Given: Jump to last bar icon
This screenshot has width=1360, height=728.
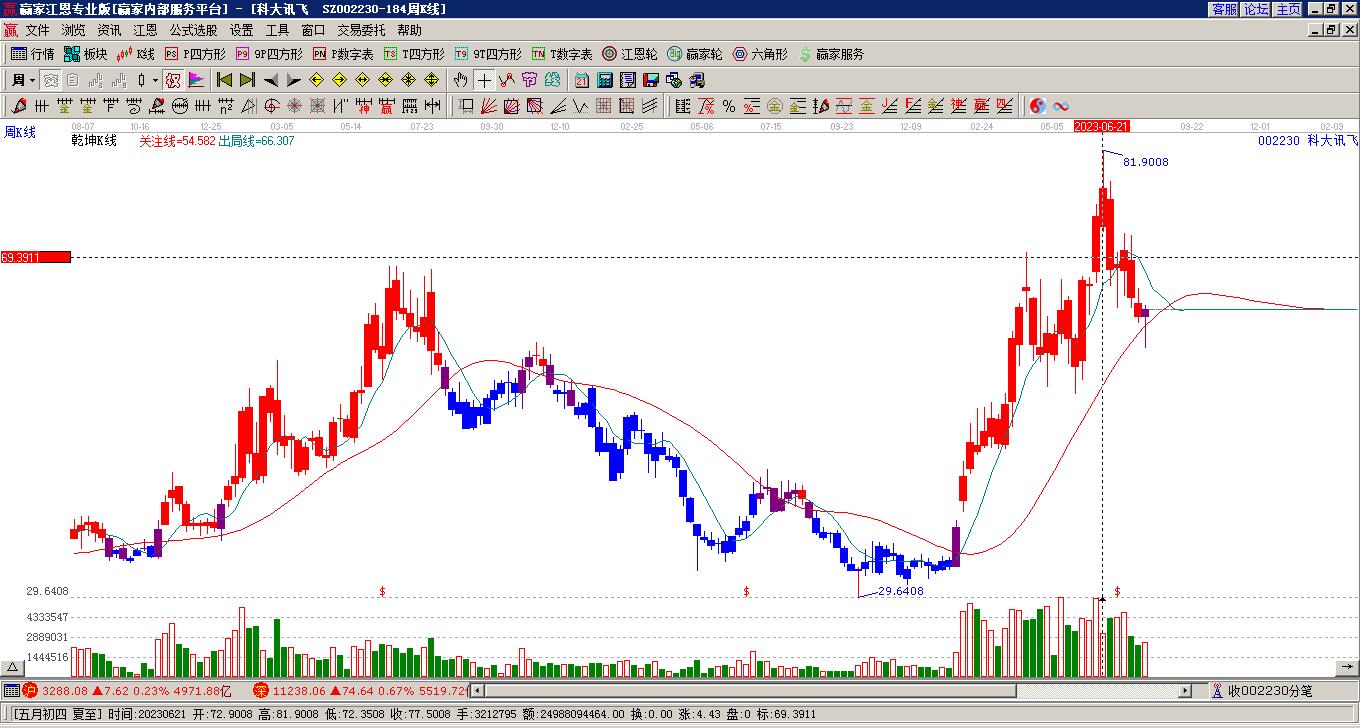Looking at the screenshot, I should [247, 80].
